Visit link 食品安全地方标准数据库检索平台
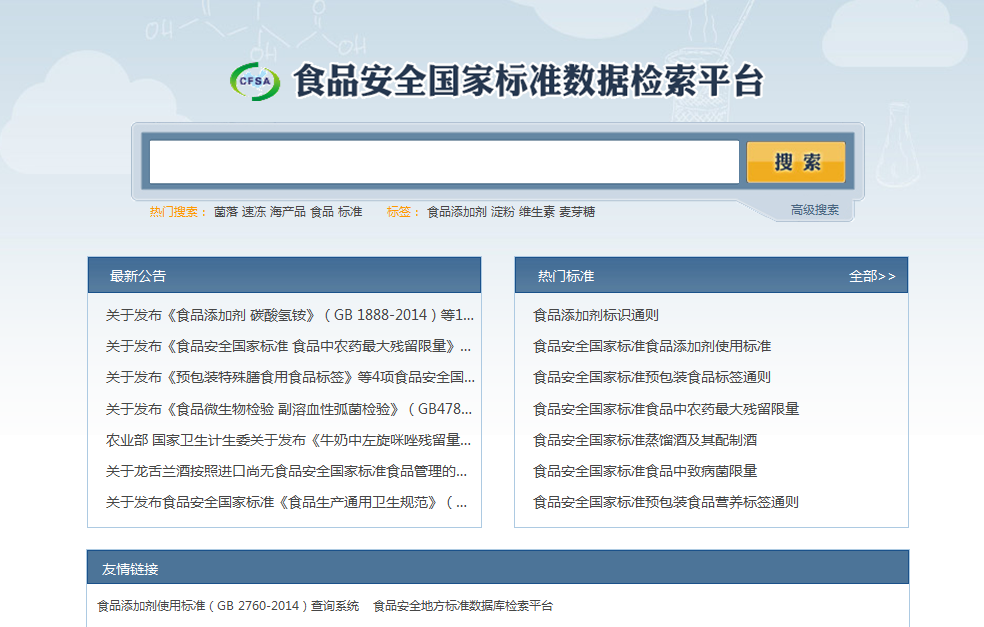This screenshot has height=627, width=984. click(463, 606)
